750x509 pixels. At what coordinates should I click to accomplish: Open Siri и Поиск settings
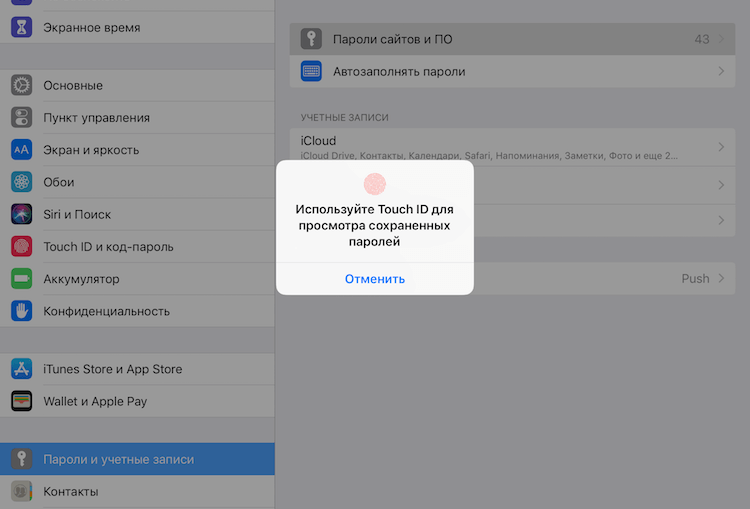pos(137,214)
